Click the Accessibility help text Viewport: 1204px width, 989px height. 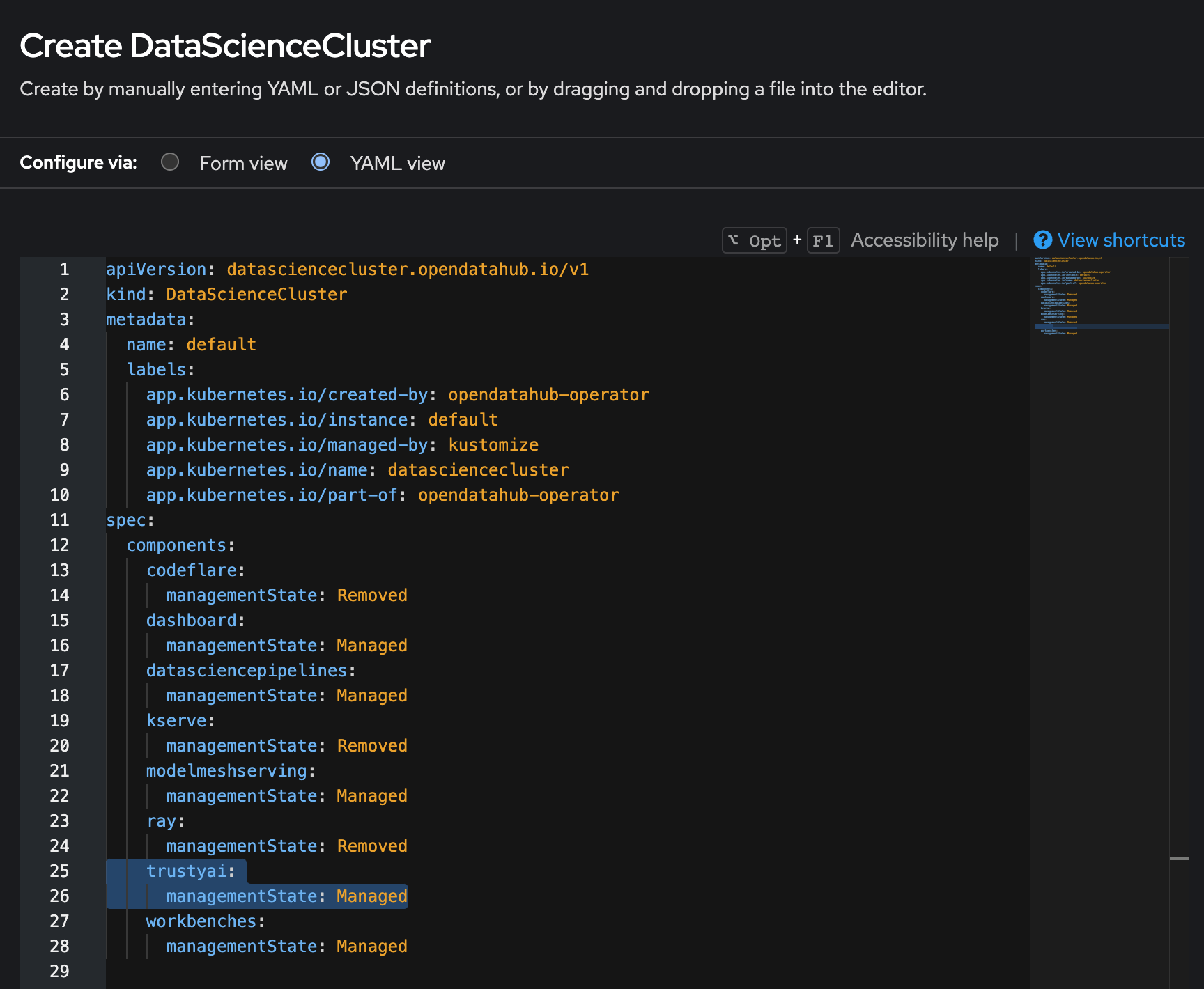point(925,240)
